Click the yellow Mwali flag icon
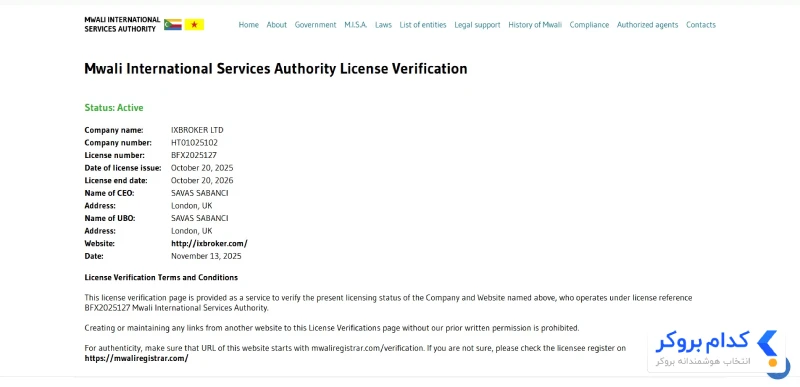 pos(194,24)
